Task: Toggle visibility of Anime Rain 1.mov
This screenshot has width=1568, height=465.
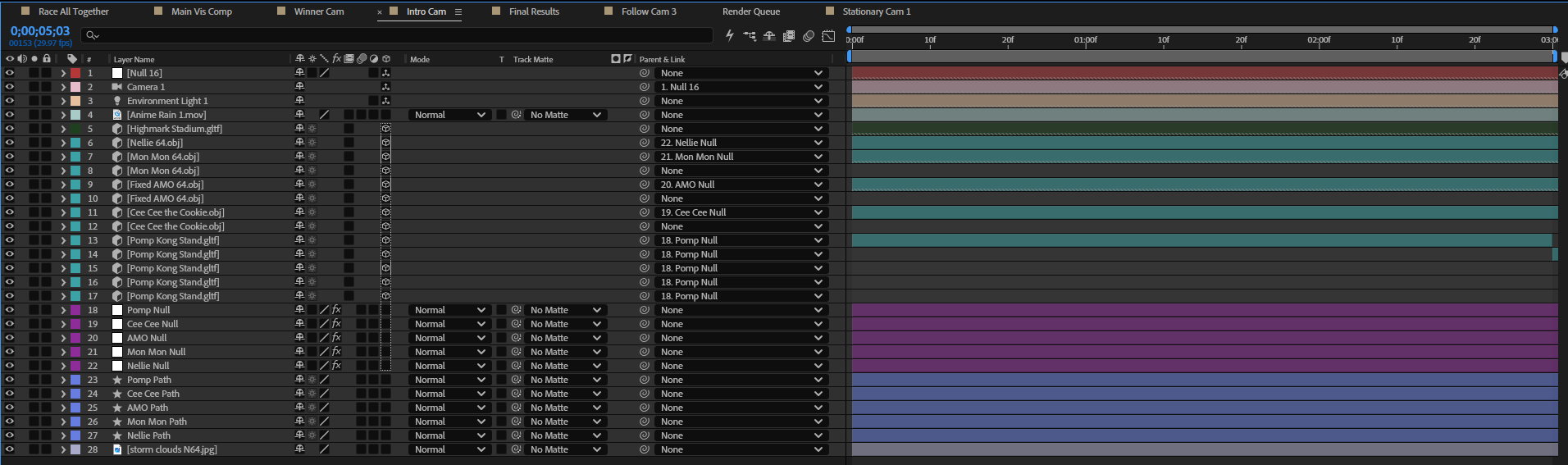Action: click(x=10, y=115)
